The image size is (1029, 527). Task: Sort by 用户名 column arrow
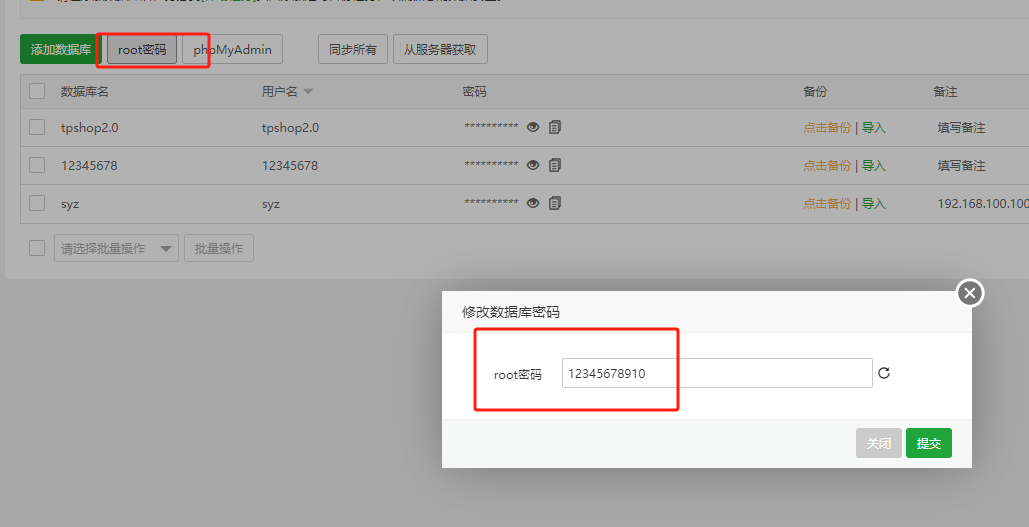(x=308, y=92)
